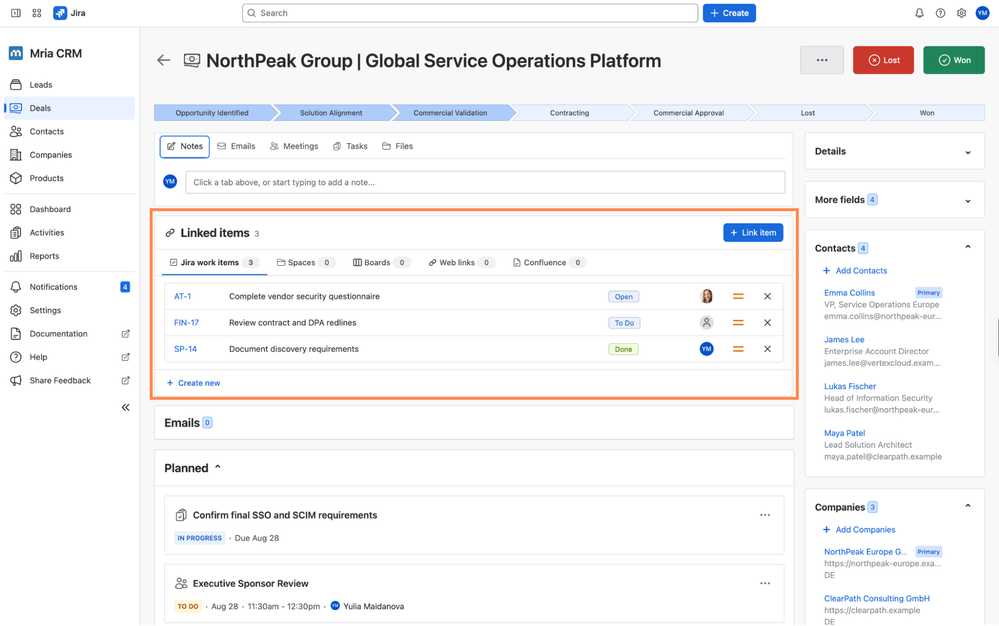This screenshot has width=999, height=626.
Task: Open the deal's more actions button
Action: pos(822,60)
